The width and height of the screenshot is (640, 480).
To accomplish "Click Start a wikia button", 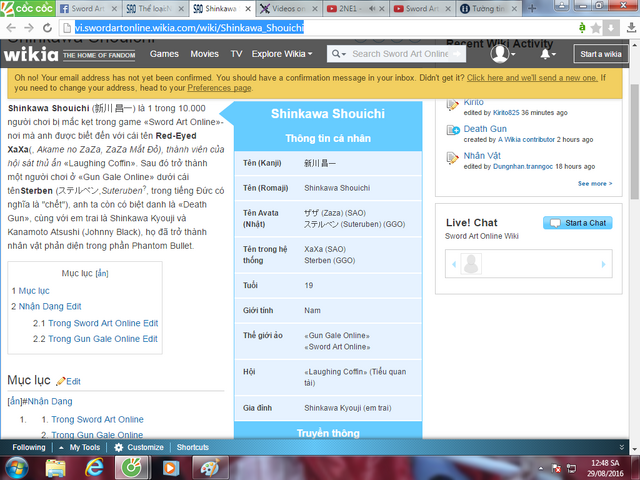I will pos(600,54).
